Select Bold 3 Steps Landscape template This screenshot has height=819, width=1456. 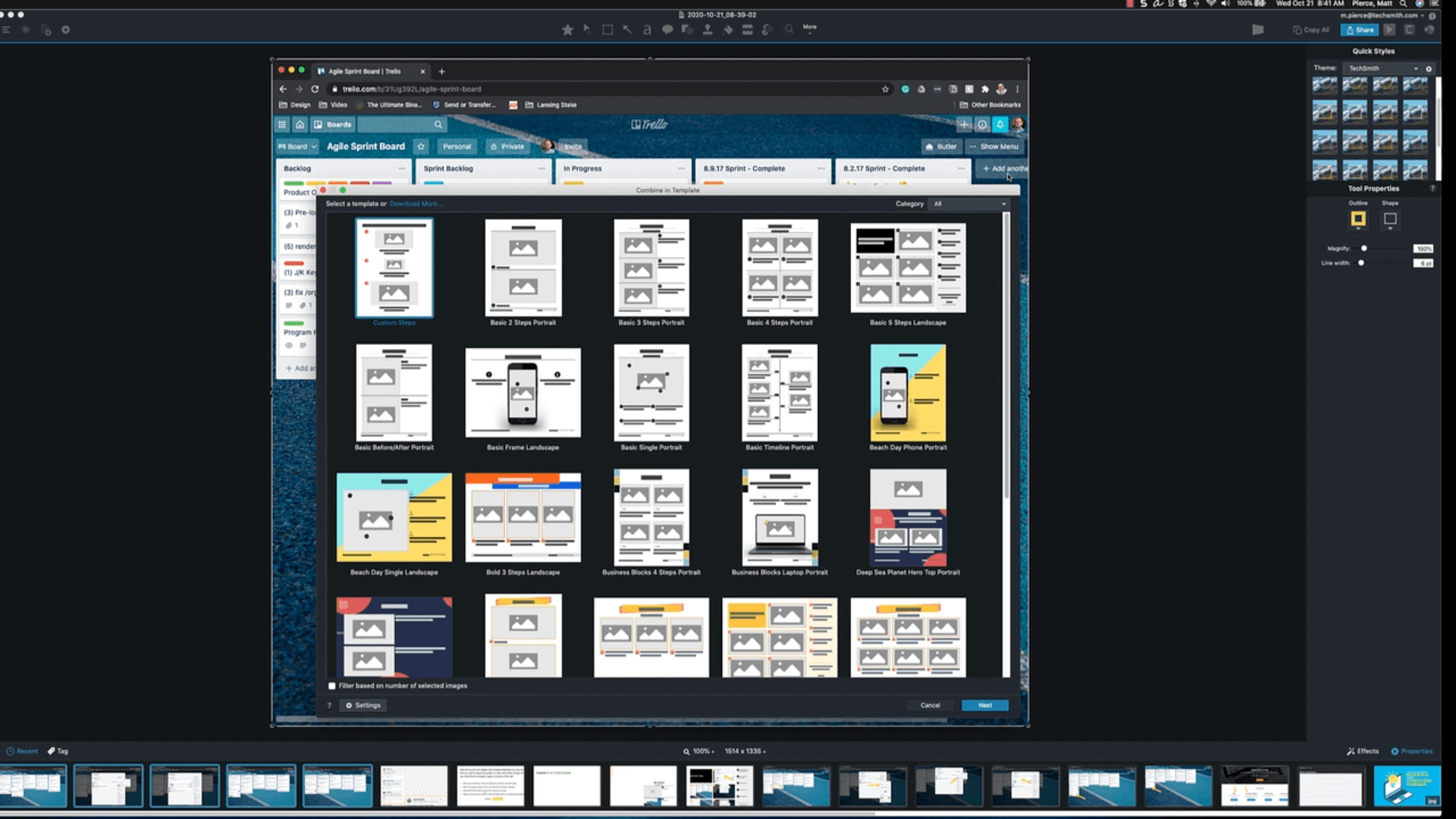(523, 522)
